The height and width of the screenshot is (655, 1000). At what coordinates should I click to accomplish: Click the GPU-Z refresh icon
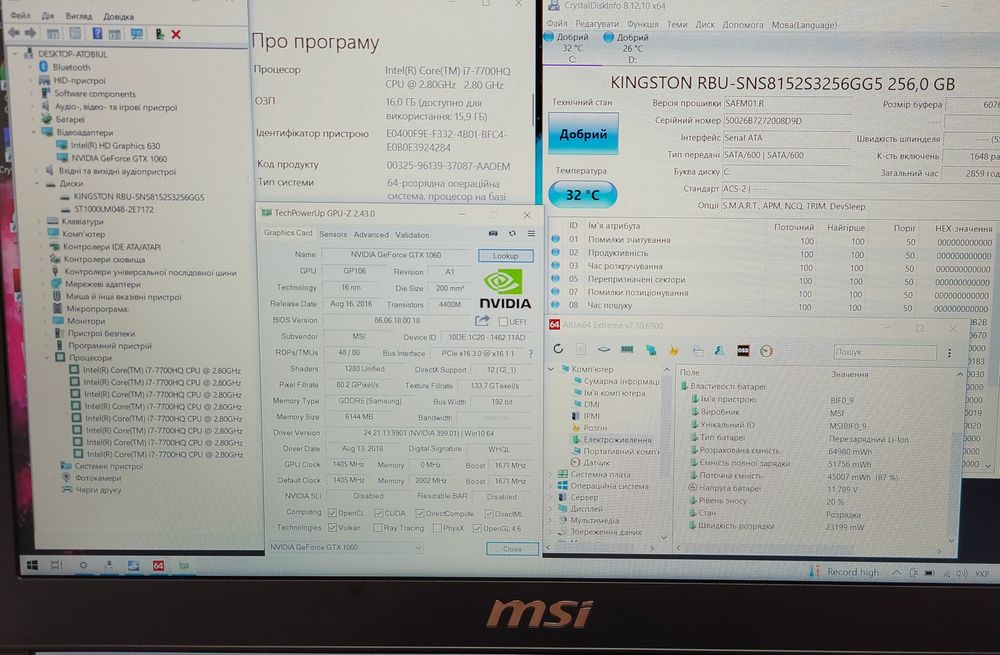(512, 233)
